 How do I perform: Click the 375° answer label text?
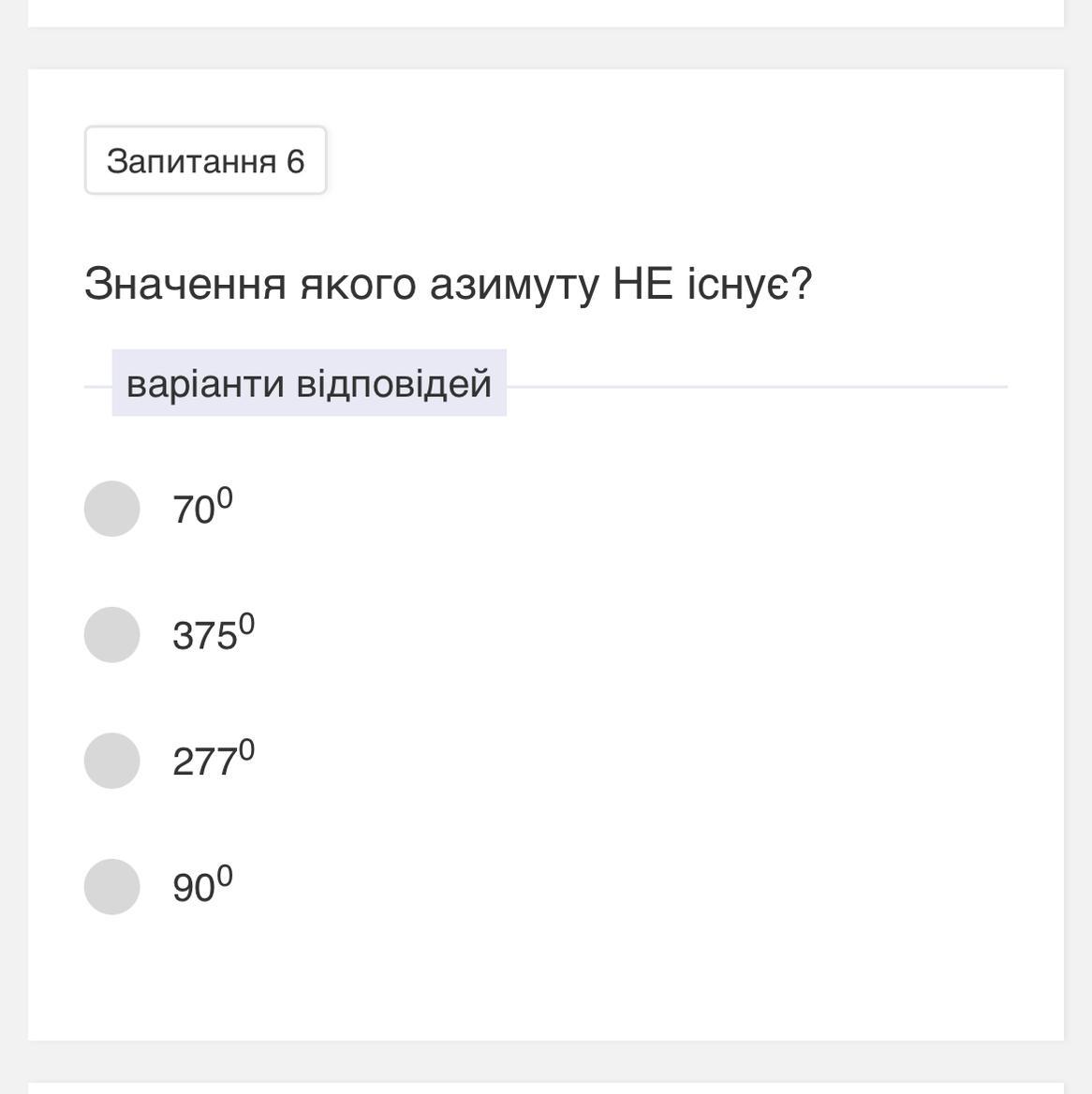click(213, 635)
